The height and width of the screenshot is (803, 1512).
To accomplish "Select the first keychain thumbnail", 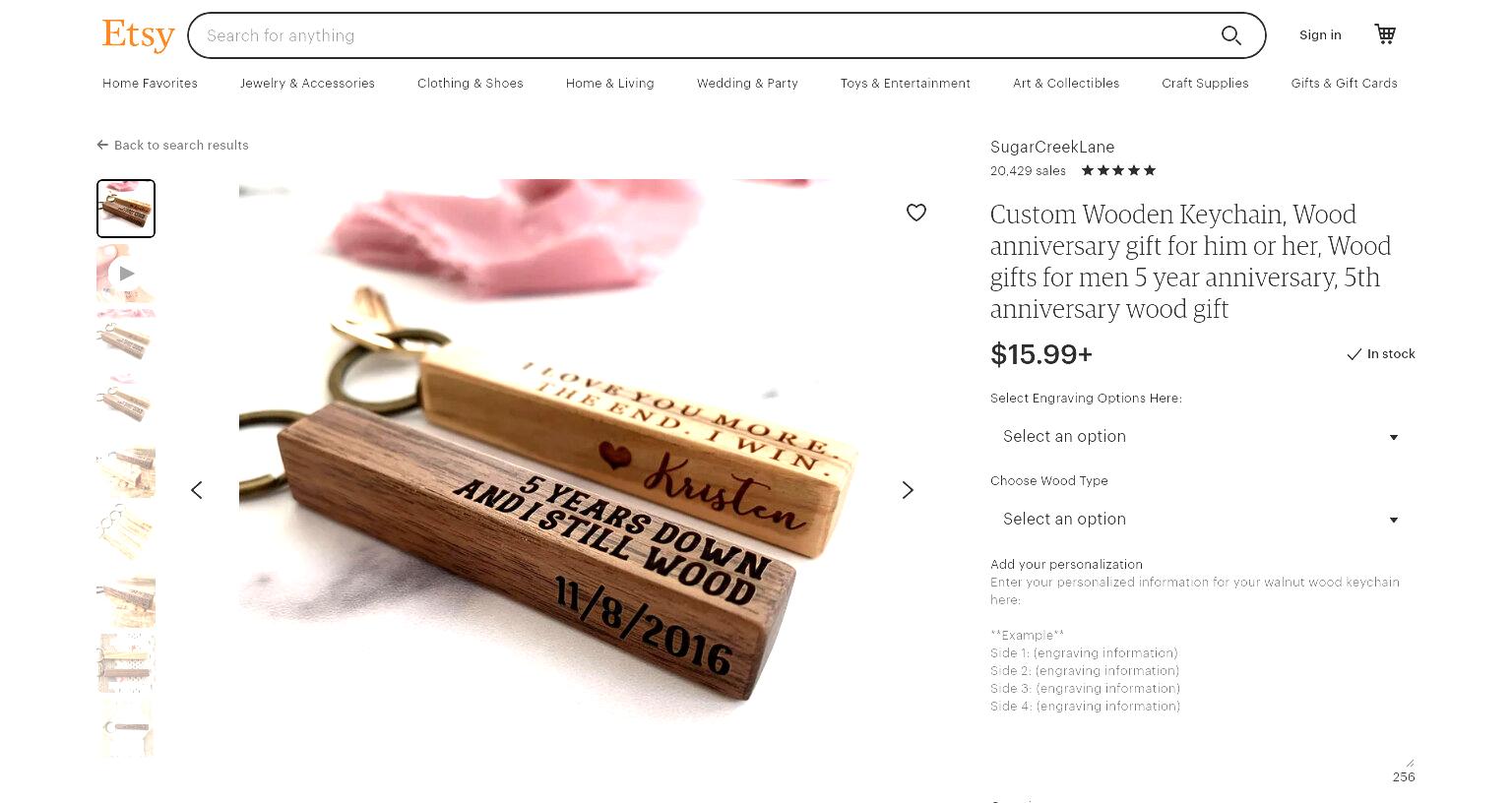I will (x=126, y=209).
